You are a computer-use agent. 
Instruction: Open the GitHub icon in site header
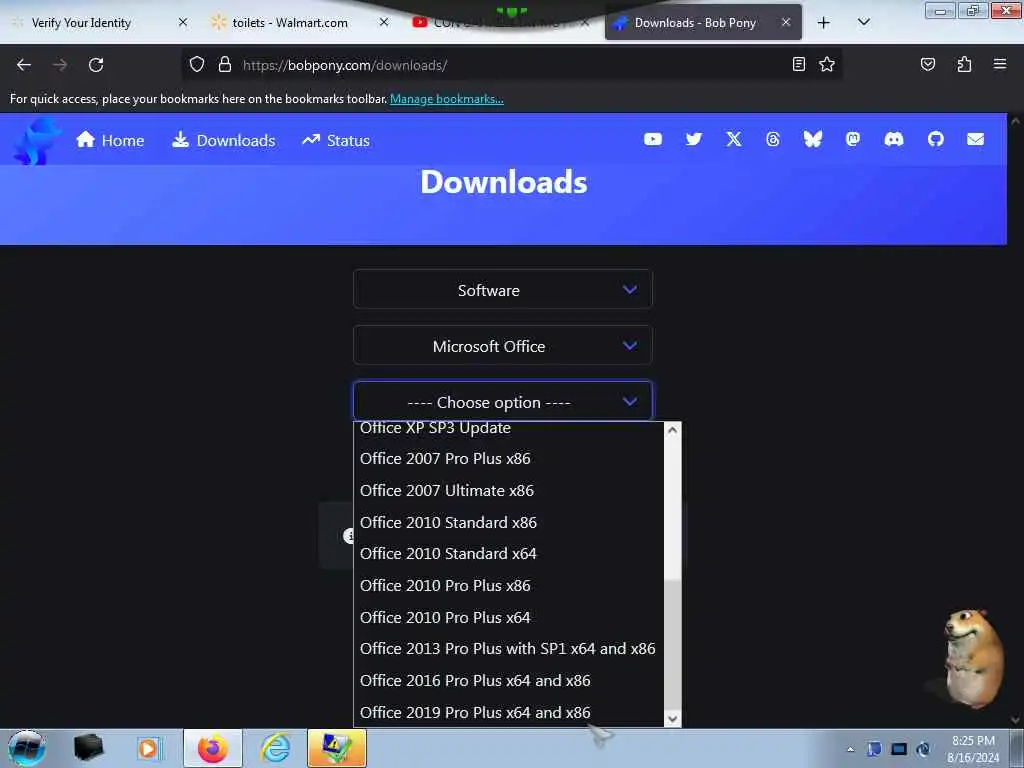(935, 139)
